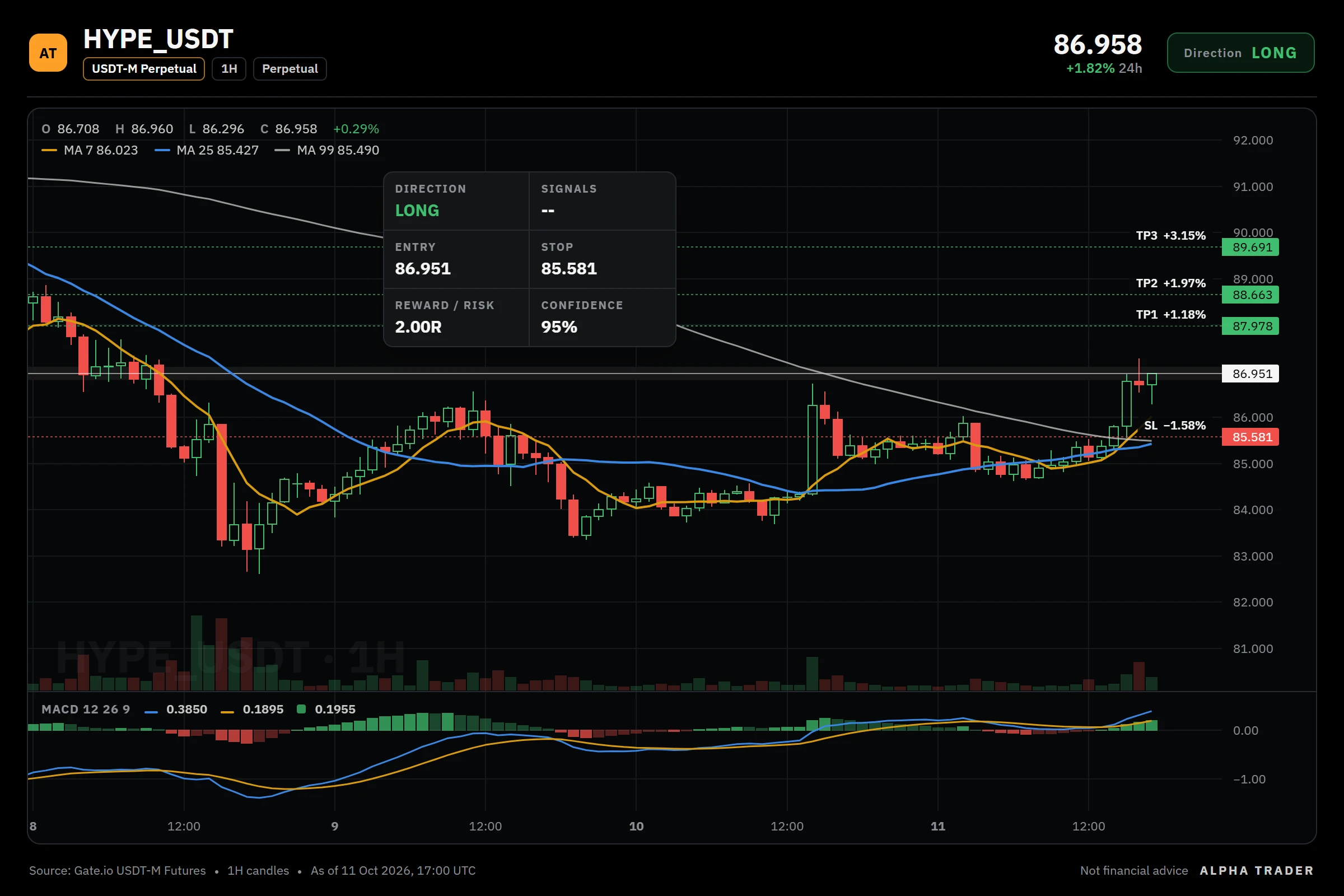Click the MA 25 85.427 legend
Image resolution: width=1344 pixels, height=896 pixels.
click(207, 150)
